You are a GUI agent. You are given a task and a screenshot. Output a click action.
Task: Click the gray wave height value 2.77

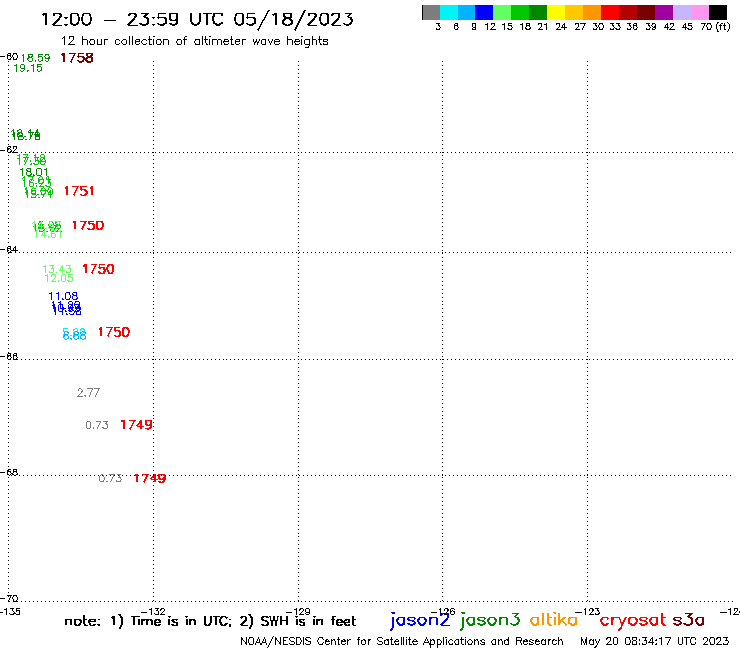(88, 393)
